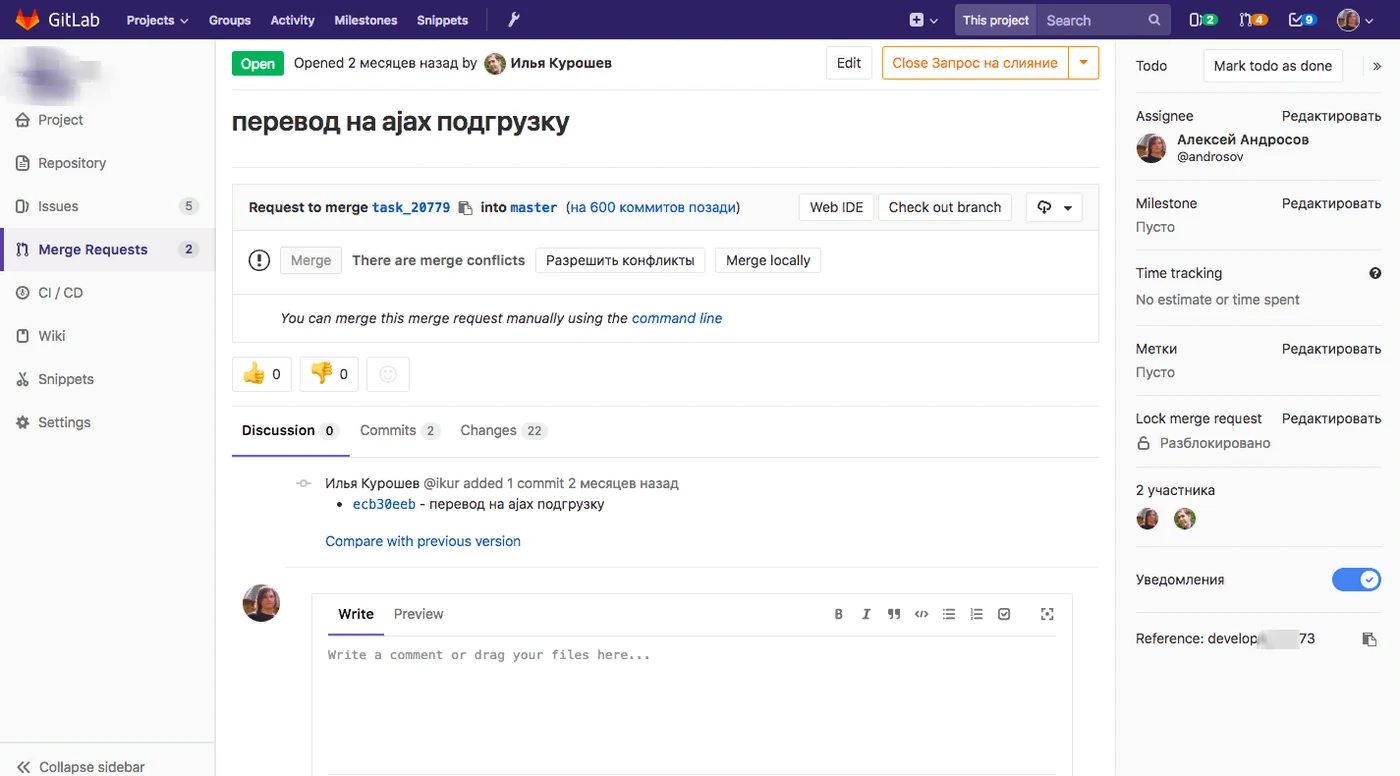
Task: Follow the command line link
Action: click(677, 318)
